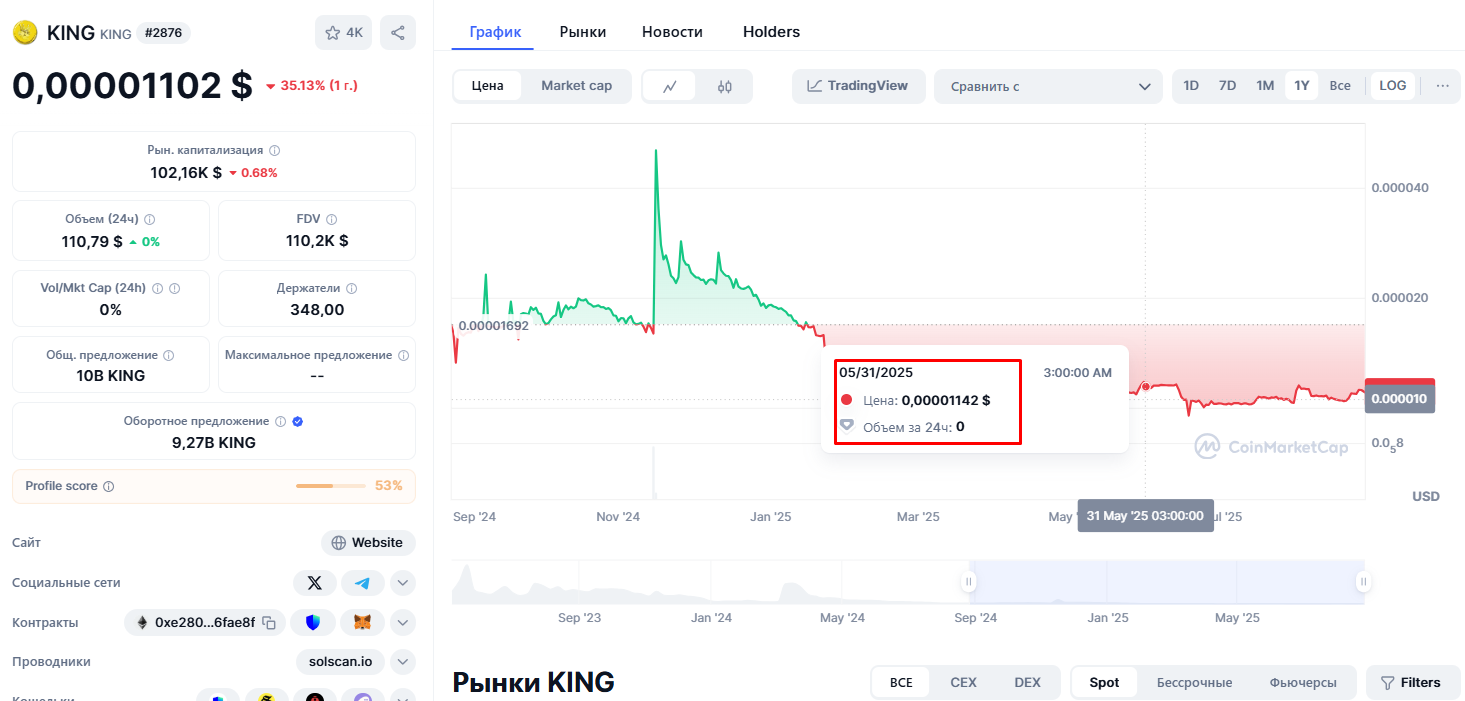
Task: Click the 0.00001692 baseline price label
Action: 493,325
